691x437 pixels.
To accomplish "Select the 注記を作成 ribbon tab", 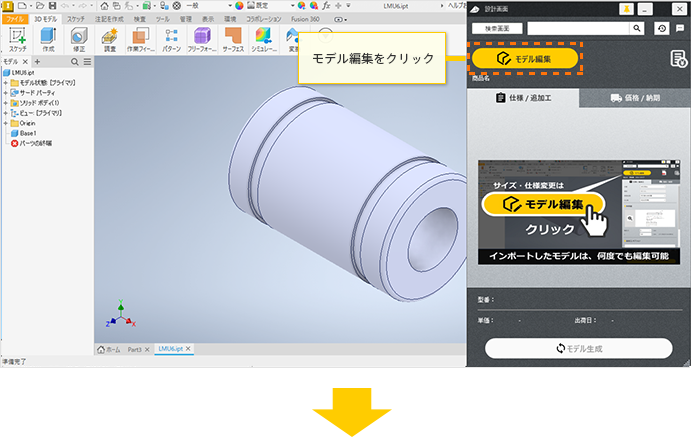I will [x=109, y=19].
